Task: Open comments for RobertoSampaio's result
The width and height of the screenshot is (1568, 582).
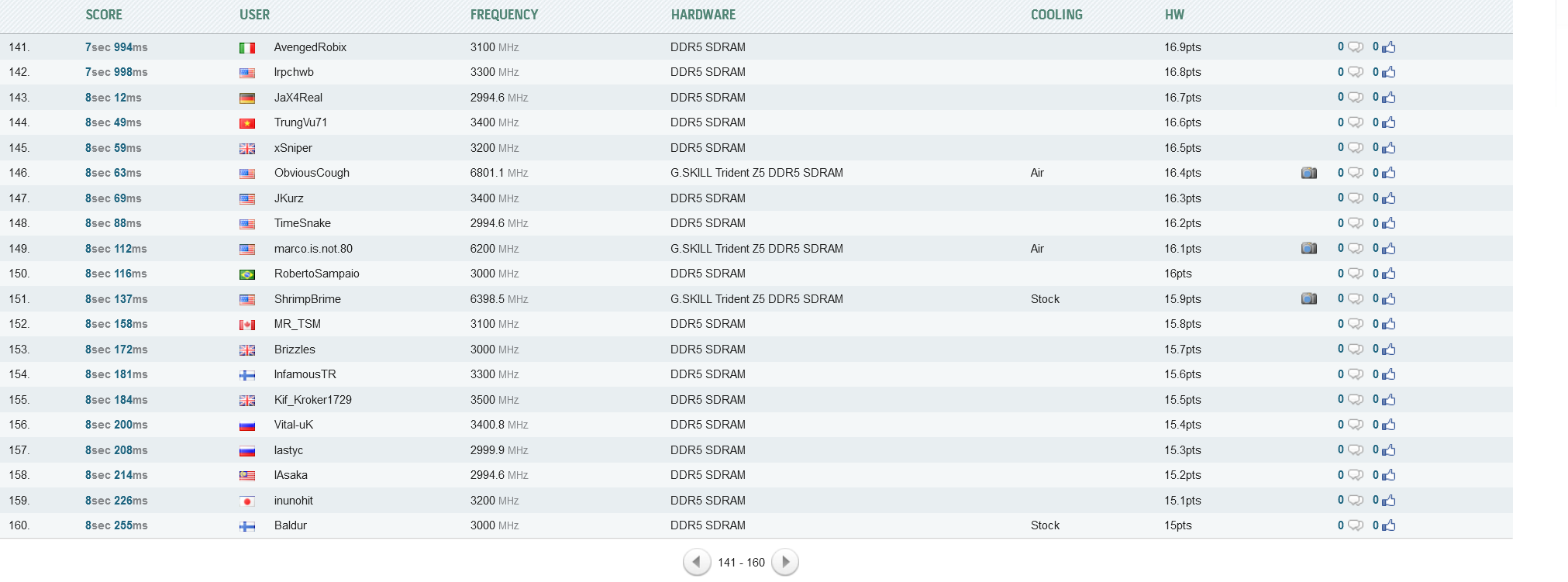Action: click(x=1355, y=274)
